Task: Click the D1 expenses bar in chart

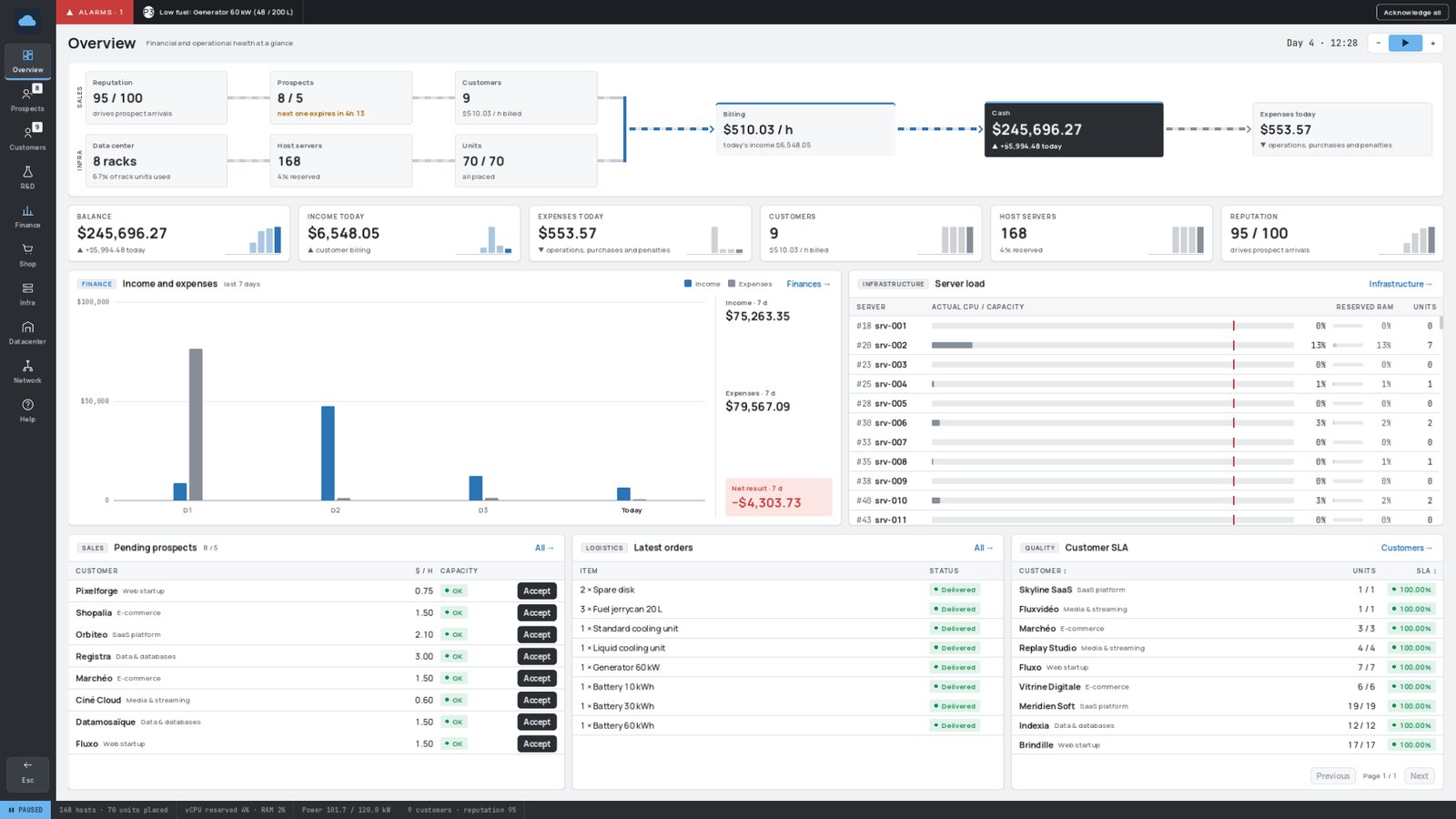Action: (196, 424)
